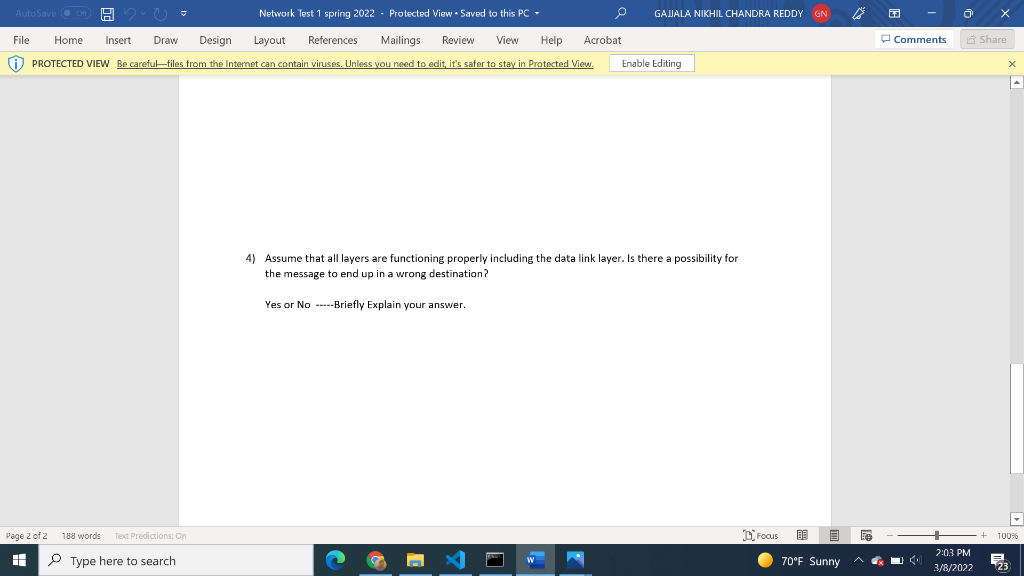Switch to Web Layout view icon
The image size is (1024, 576).
(x=866, y=536)
